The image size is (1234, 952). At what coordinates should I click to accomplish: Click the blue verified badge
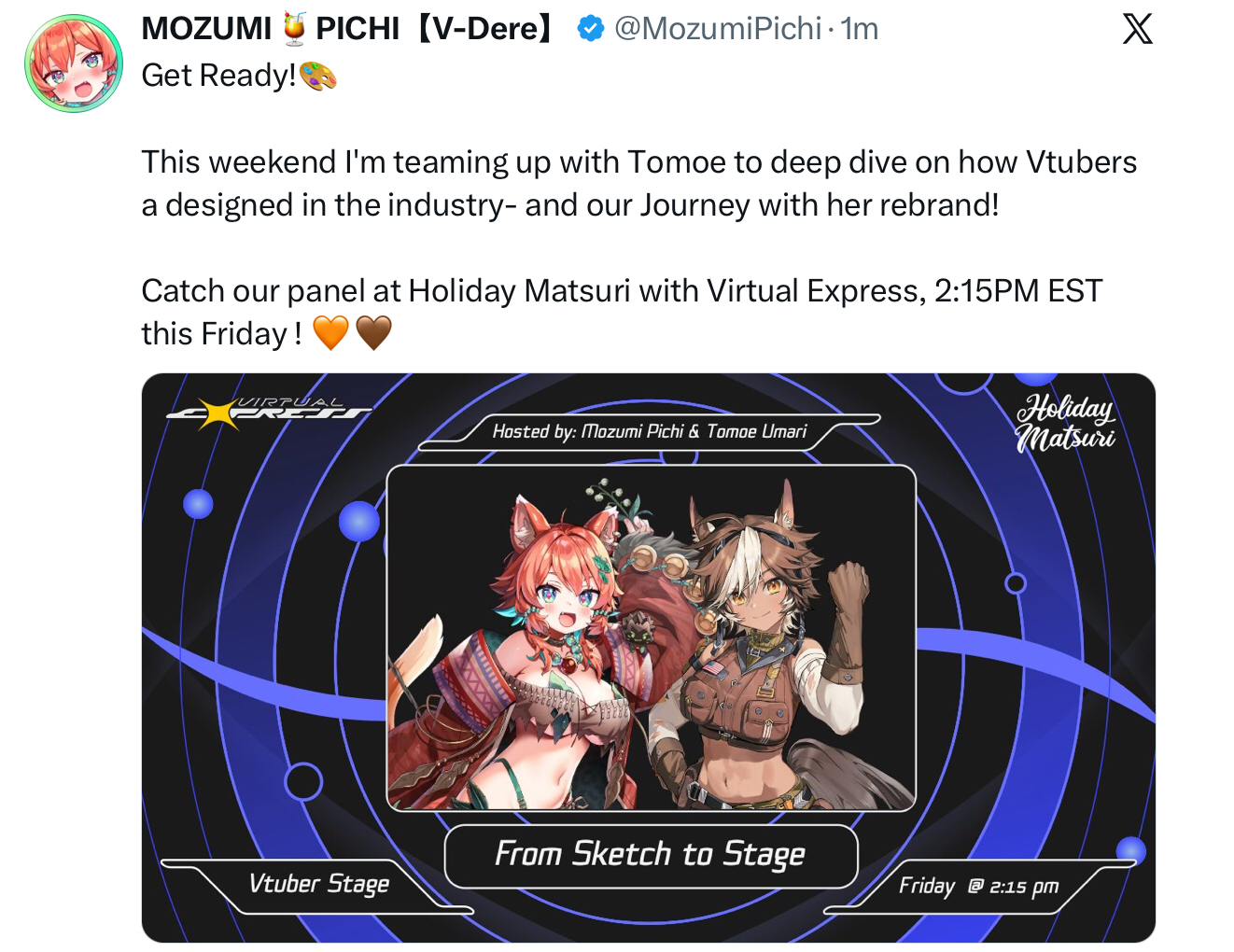pos(590,29)
